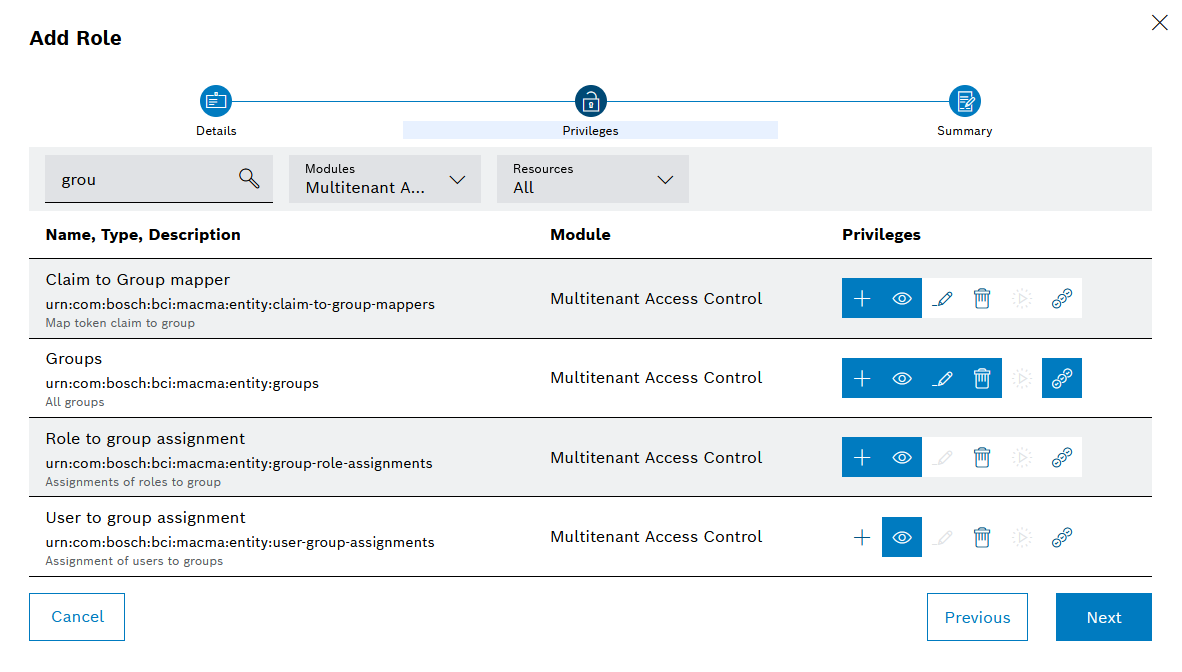Toggle link privilege for Groups row

tap(1062, 378)
